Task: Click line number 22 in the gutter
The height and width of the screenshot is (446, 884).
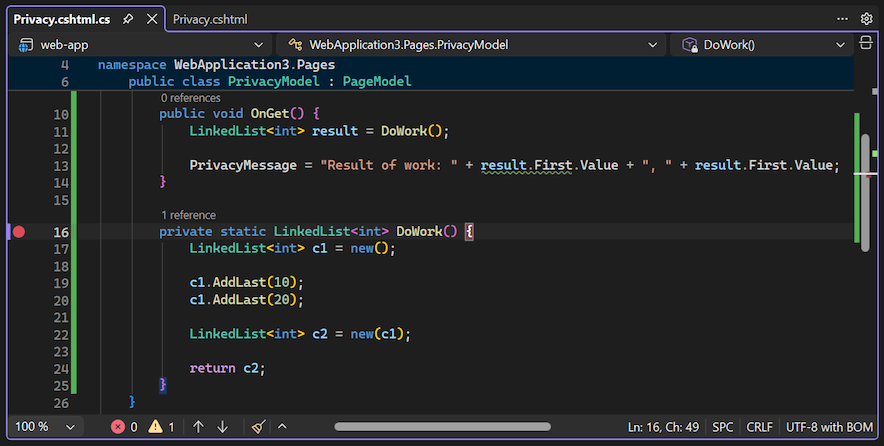Action: 61,335
